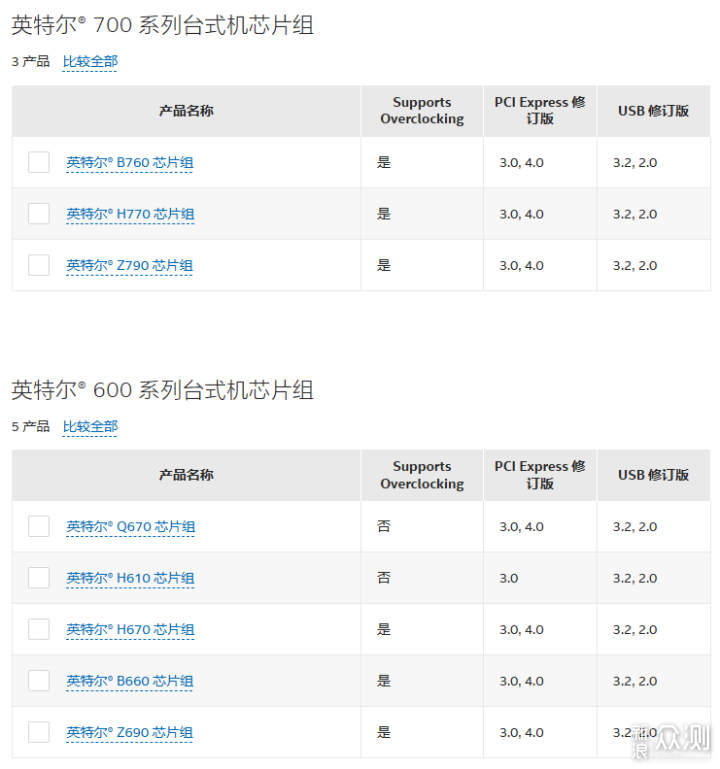Image resolution: width=720 pixels, height=769 pixels.
Task: Click the PCI Express 3.0, 4.0 value for Z690
Action: (521, 733)
